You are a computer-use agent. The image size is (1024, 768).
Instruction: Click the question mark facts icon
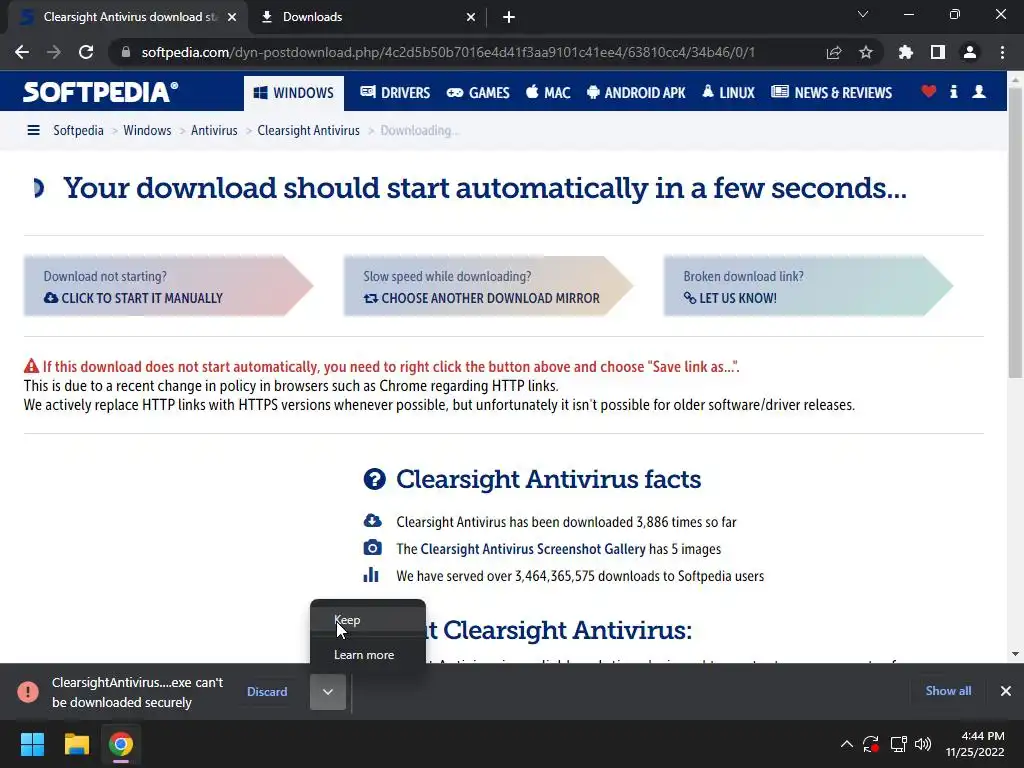tap(374, 479)
